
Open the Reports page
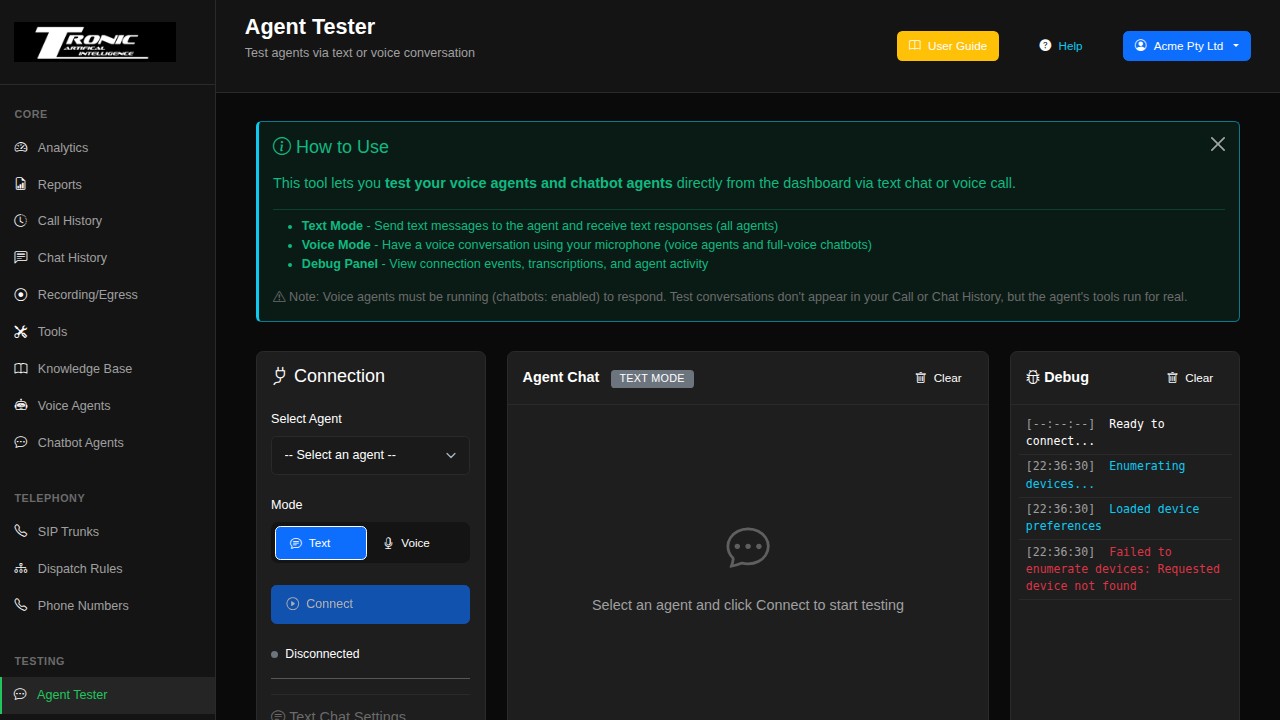pos(107,184)
